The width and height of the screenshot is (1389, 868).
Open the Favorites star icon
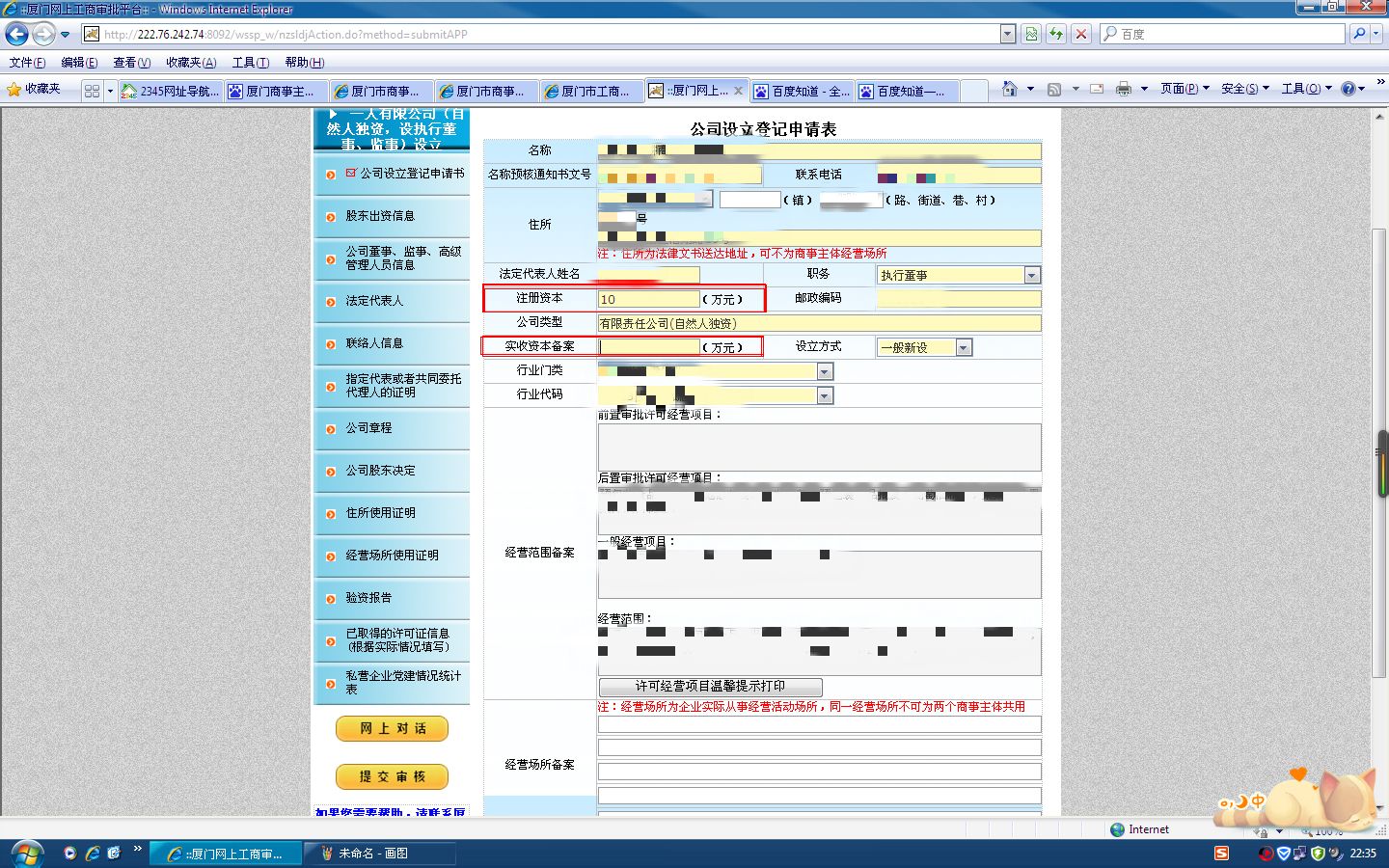(x=17, y=89)
